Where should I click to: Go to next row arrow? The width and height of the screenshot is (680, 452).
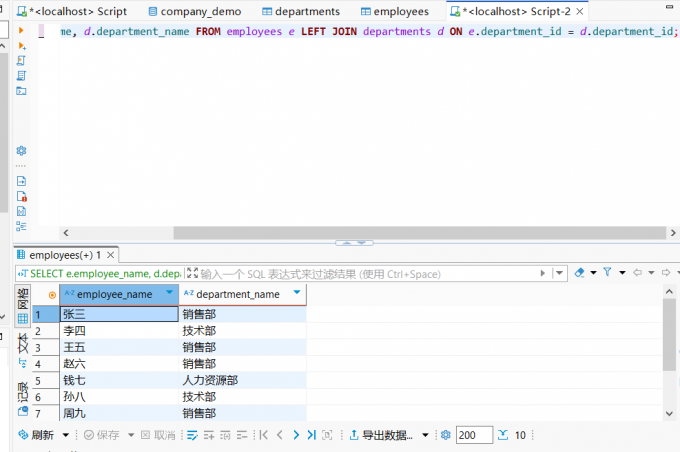click(296, 435)
